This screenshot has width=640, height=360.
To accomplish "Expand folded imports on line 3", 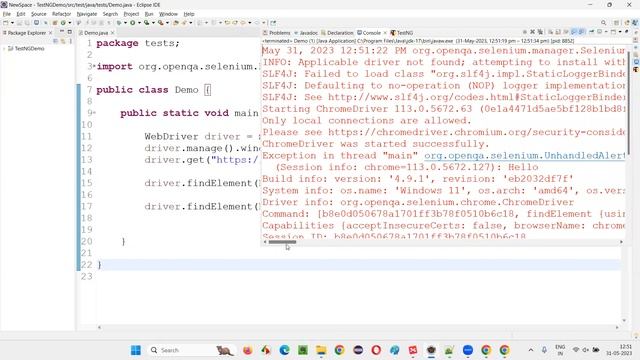I will (x=94, y=66).
